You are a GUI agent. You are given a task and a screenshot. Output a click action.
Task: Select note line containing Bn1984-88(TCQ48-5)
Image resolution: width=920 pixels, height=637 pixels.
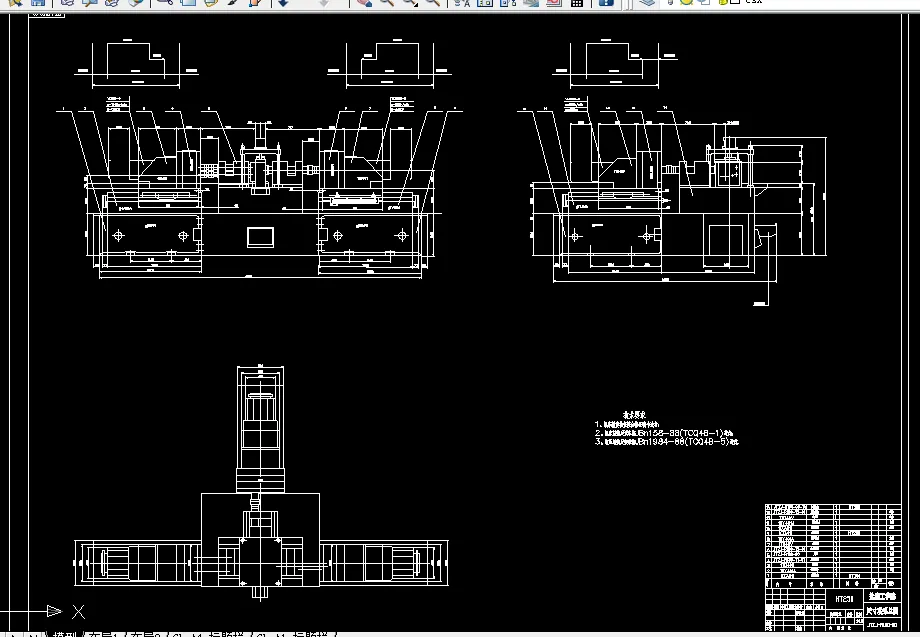(667, 442)
